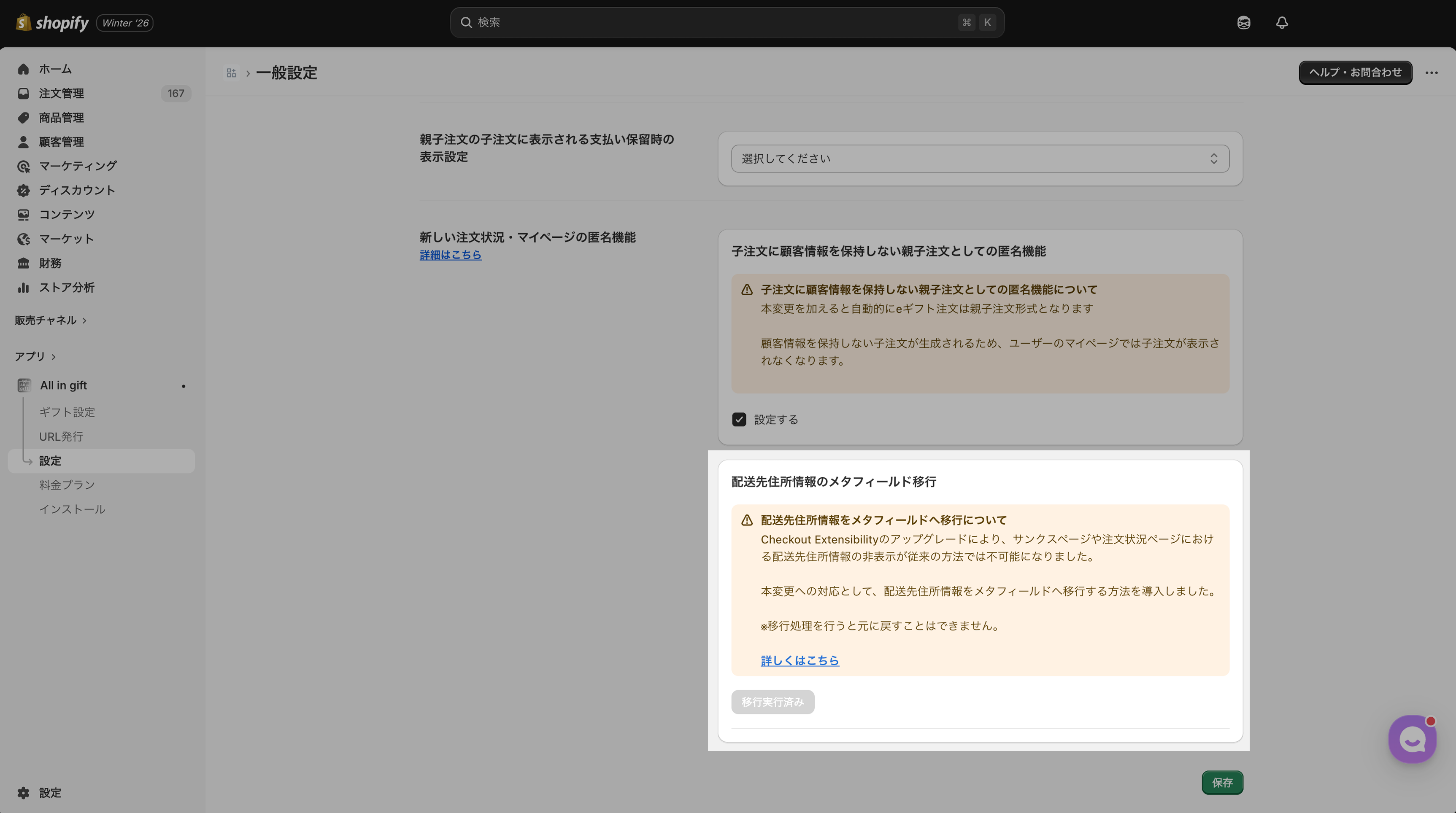This screenshot has width=1456, height=813.
Task: Toggle the 設定する checkbox
Action: tap(739, 420)
